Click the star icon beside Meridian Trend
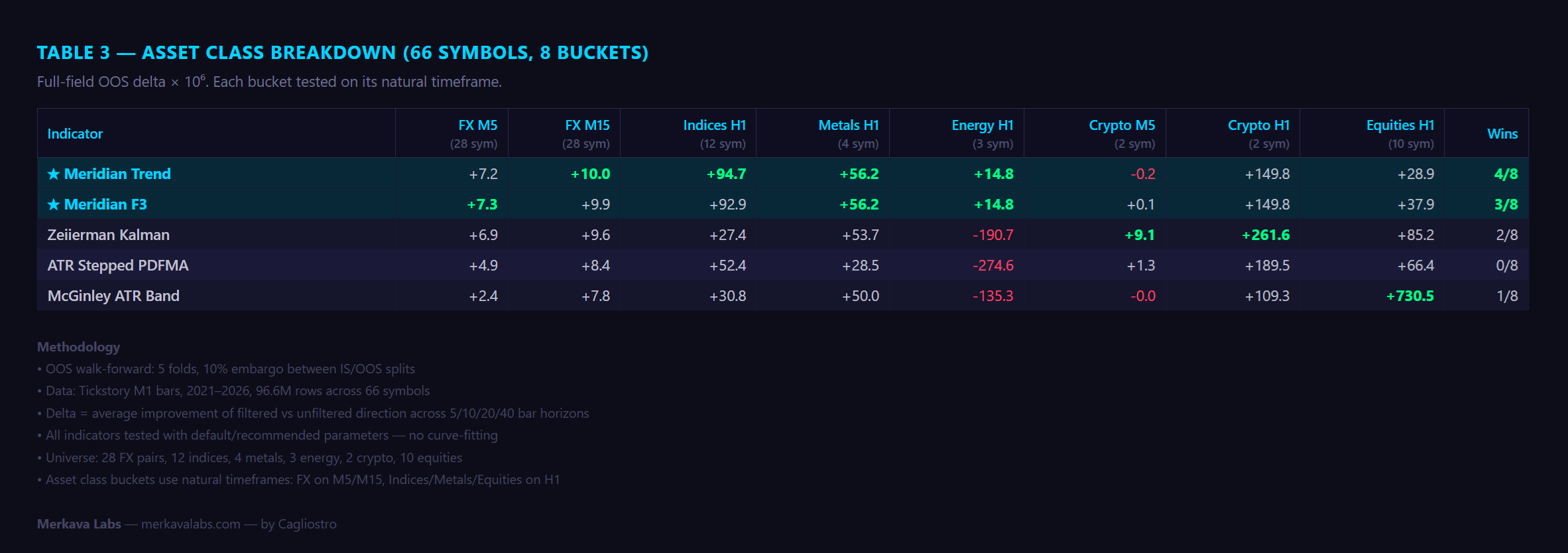The image size is (1568, 553). tap(54, 174)
